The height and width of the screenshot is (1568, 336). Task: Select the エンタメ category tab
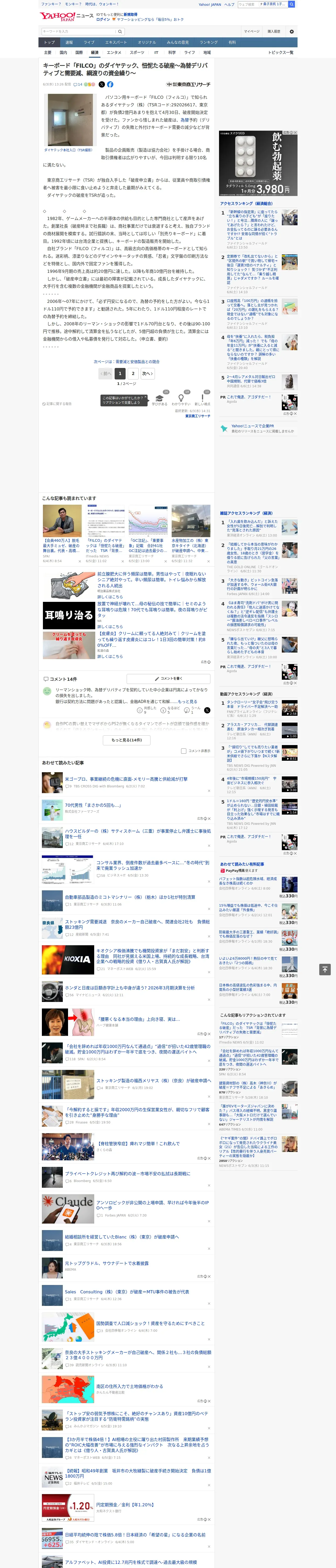(x=114, y=52)
